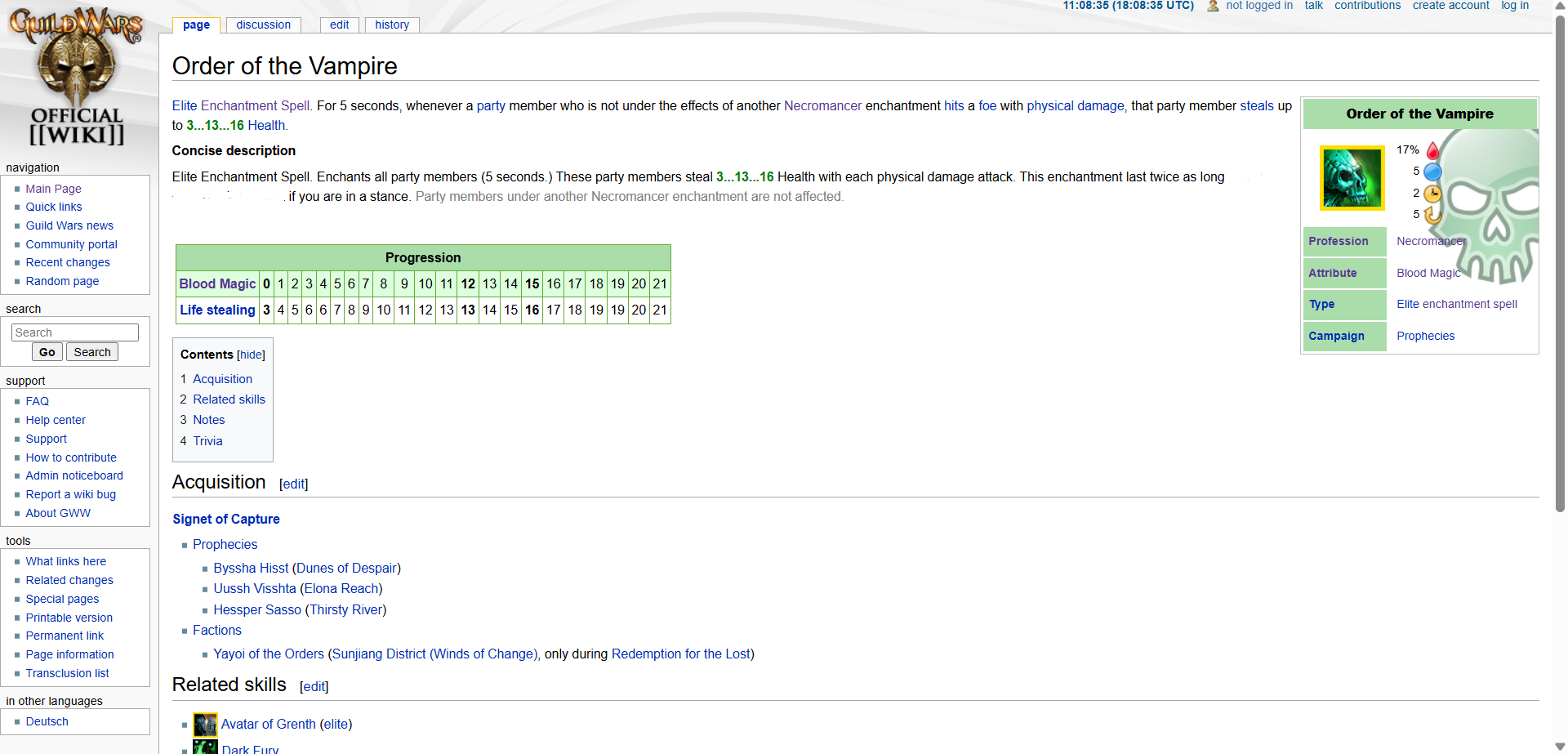Jump to Acquisition in Contents
Viewport: 1568px width, 754px height.
click(222, 379)
